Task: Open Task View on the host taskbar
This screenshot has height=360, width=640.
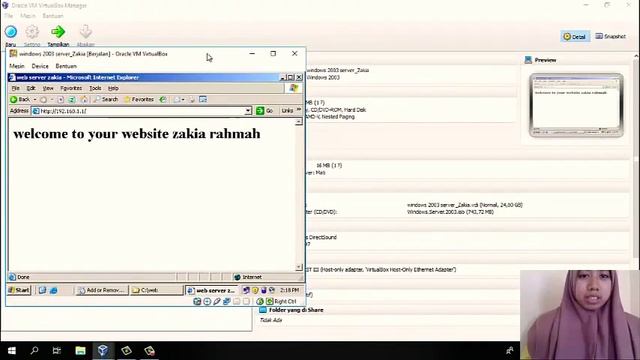Action: coord(57,351)
